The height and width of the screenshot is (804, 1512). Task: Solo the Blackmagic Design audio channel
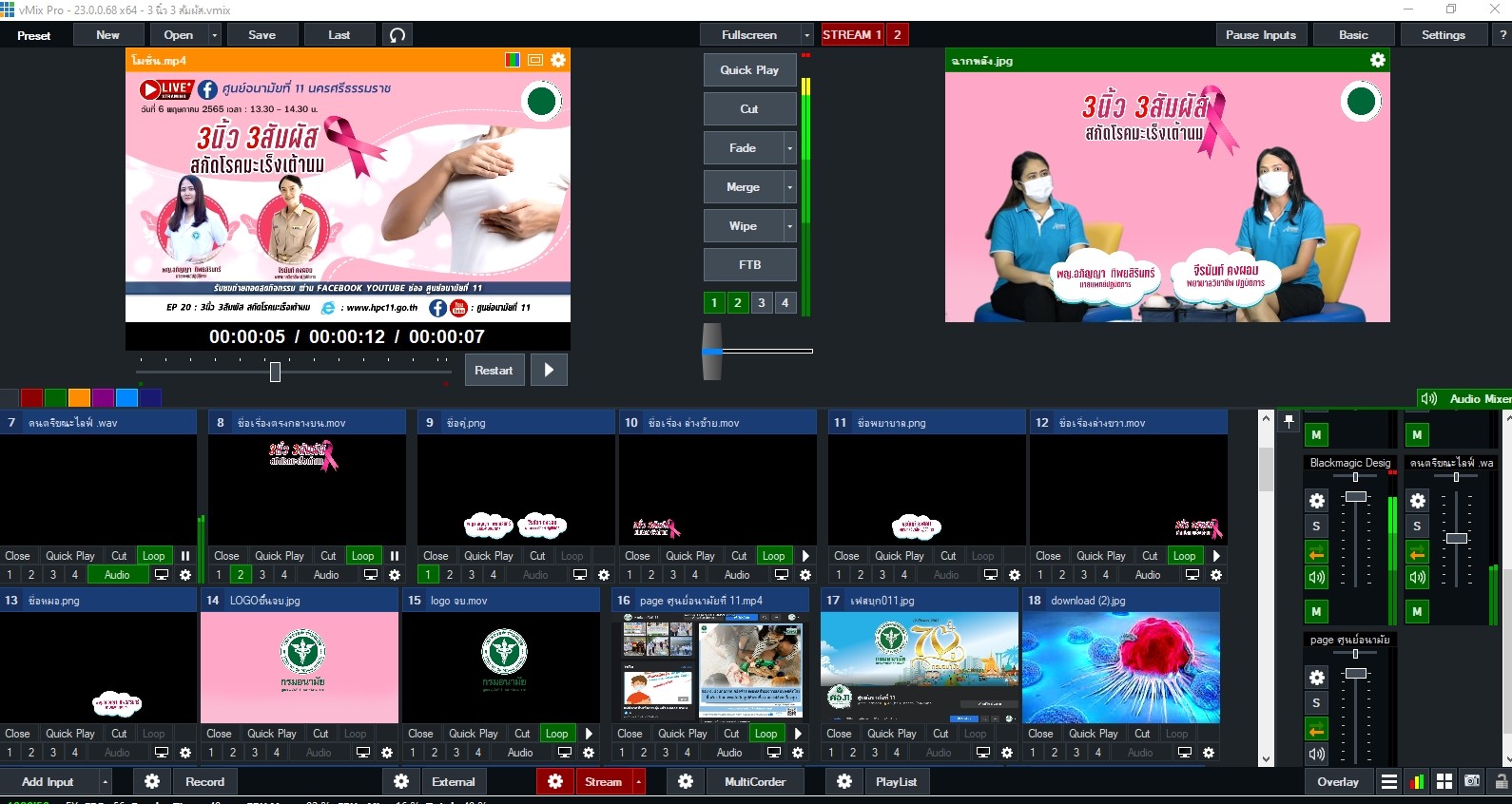pyautogui.click(x=1317, y=526)
